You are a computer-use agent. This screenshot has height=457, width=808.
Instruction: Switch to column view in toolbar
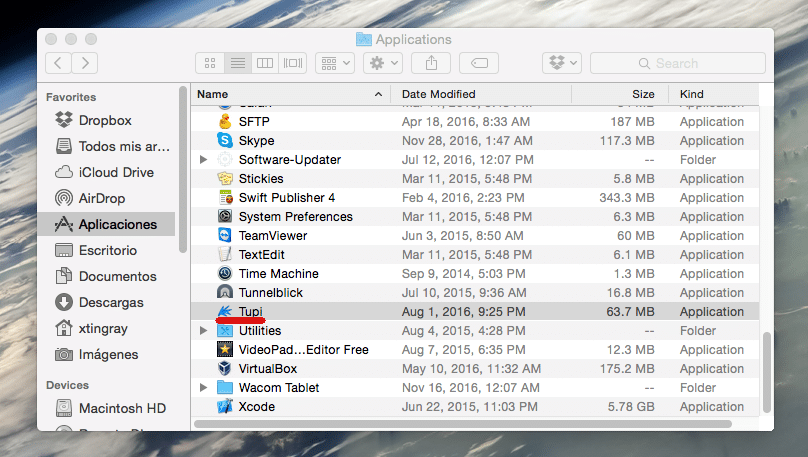click(265, 63)
